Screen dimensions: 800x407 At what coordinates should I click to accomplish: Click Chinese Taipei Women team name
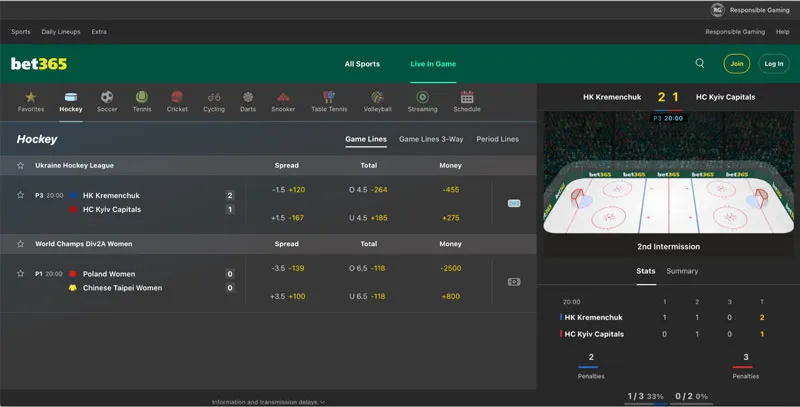point(122,288)
